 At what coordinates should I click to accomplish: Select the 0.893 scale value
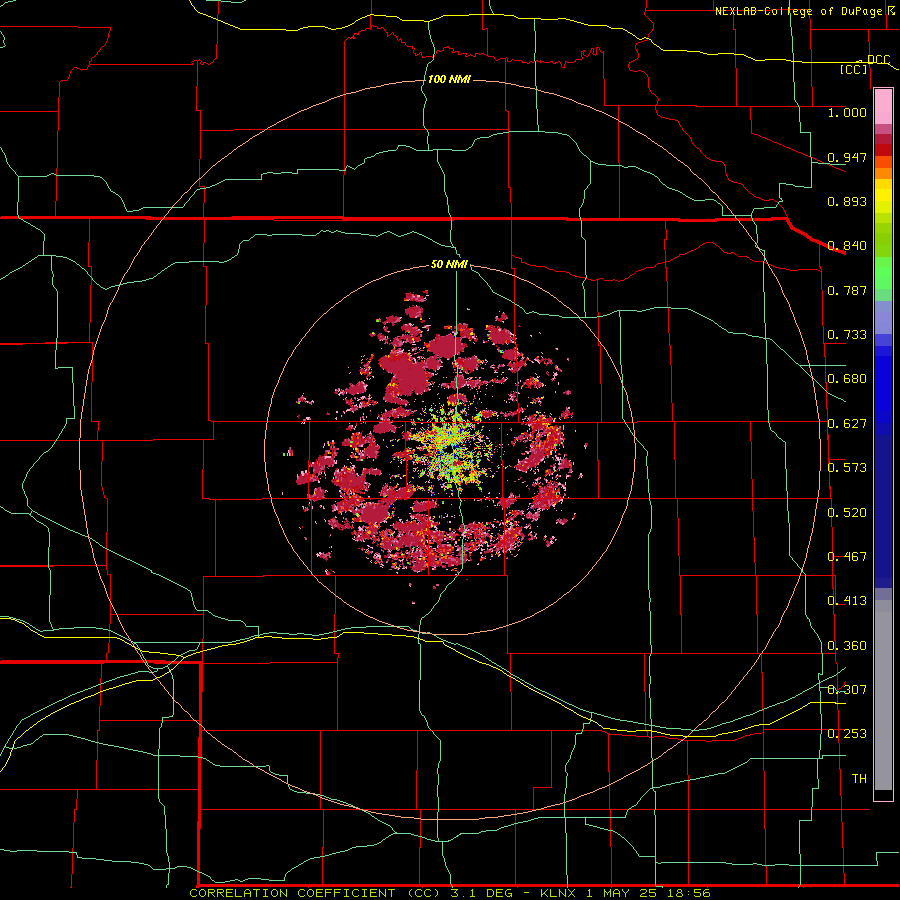847,201
